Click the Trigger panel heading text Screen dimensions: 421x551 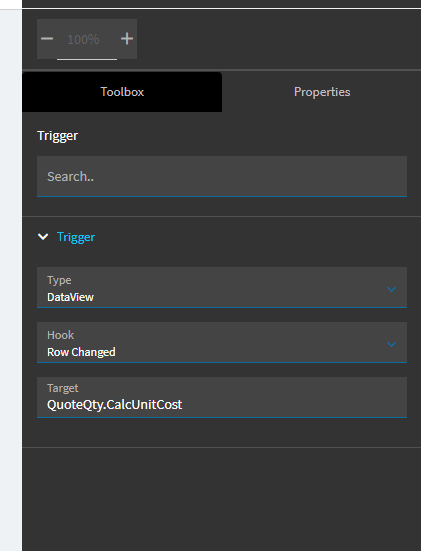point(58,136)
